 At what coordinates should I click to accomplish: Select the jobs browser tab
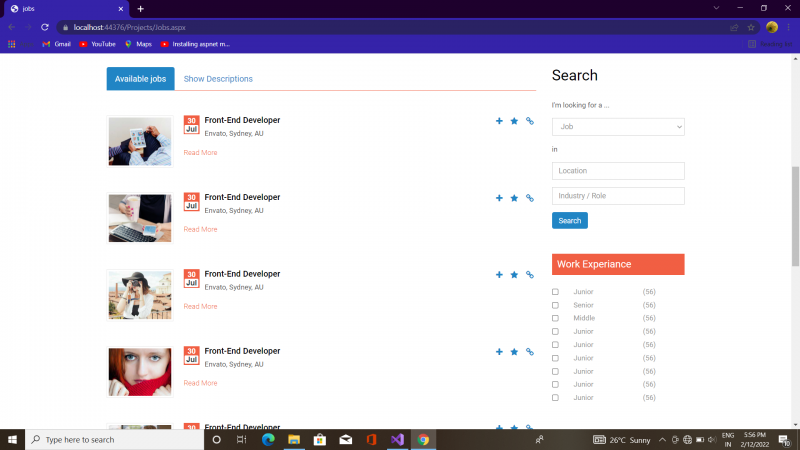coord(66,9)
